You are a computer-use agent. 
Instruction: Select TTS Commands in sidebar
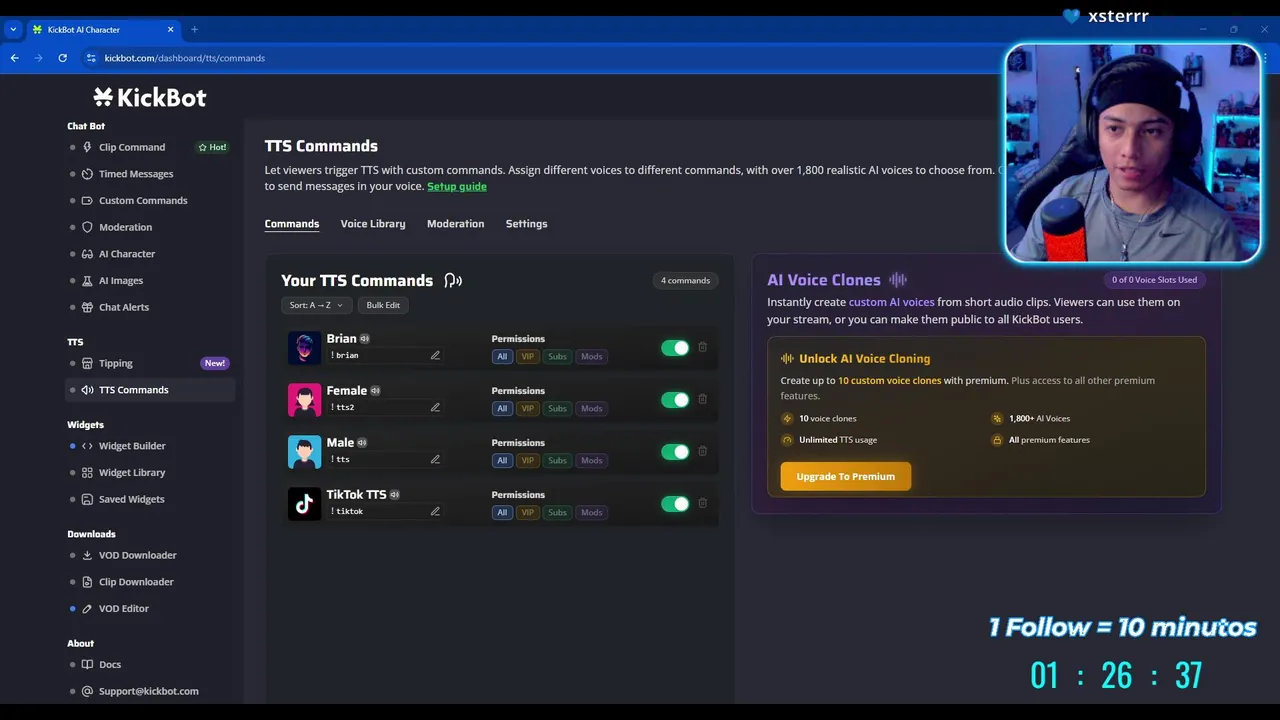point(150,390)
